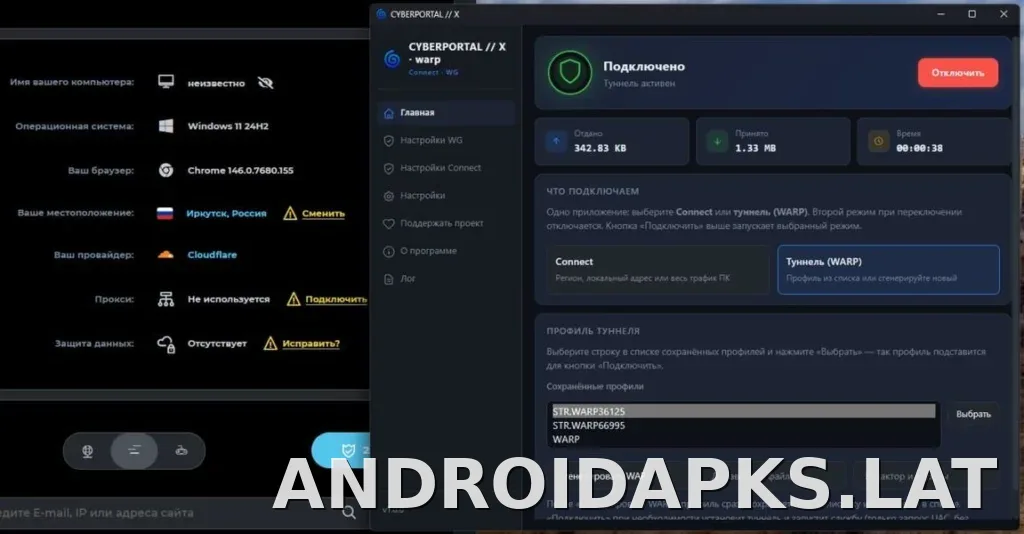
Task: Select profile STR.WARP36125 in list
Action: [x=743, y=411]
